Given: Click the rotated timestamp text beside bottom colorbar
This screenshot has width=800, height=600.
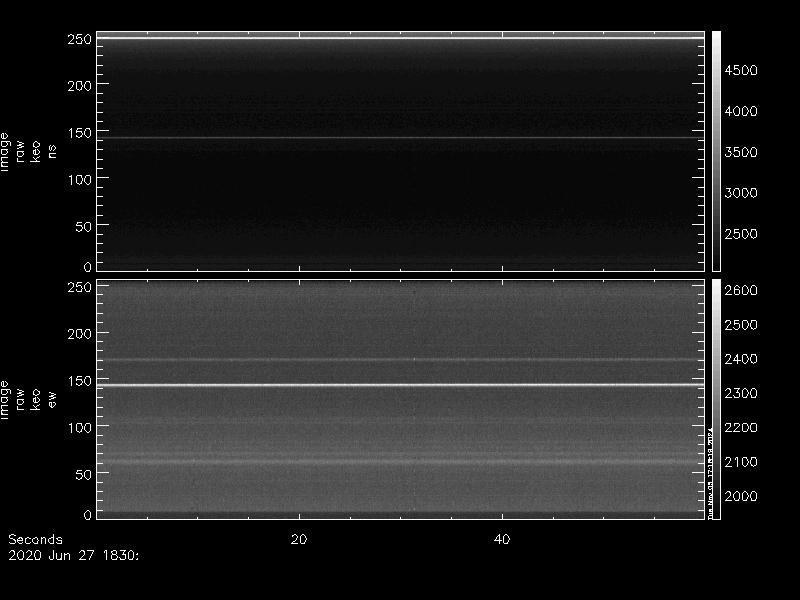Looking at the screenshot, I should 709,475.
